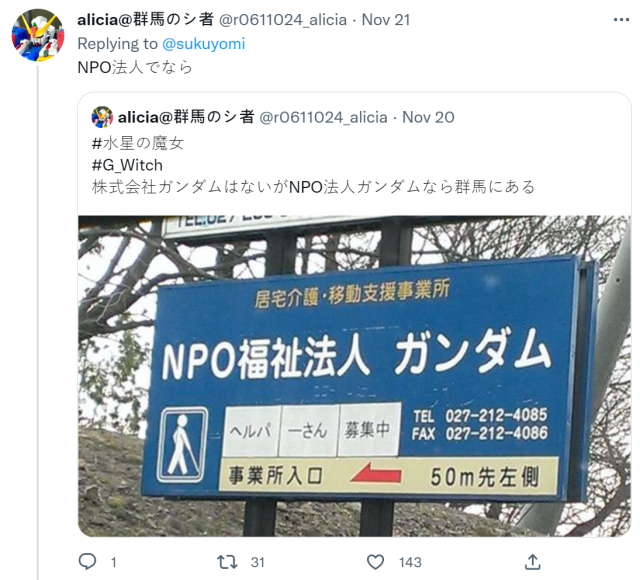Open the main tweet author display name
The image size is (640, 580).
[x=146, y=20]
